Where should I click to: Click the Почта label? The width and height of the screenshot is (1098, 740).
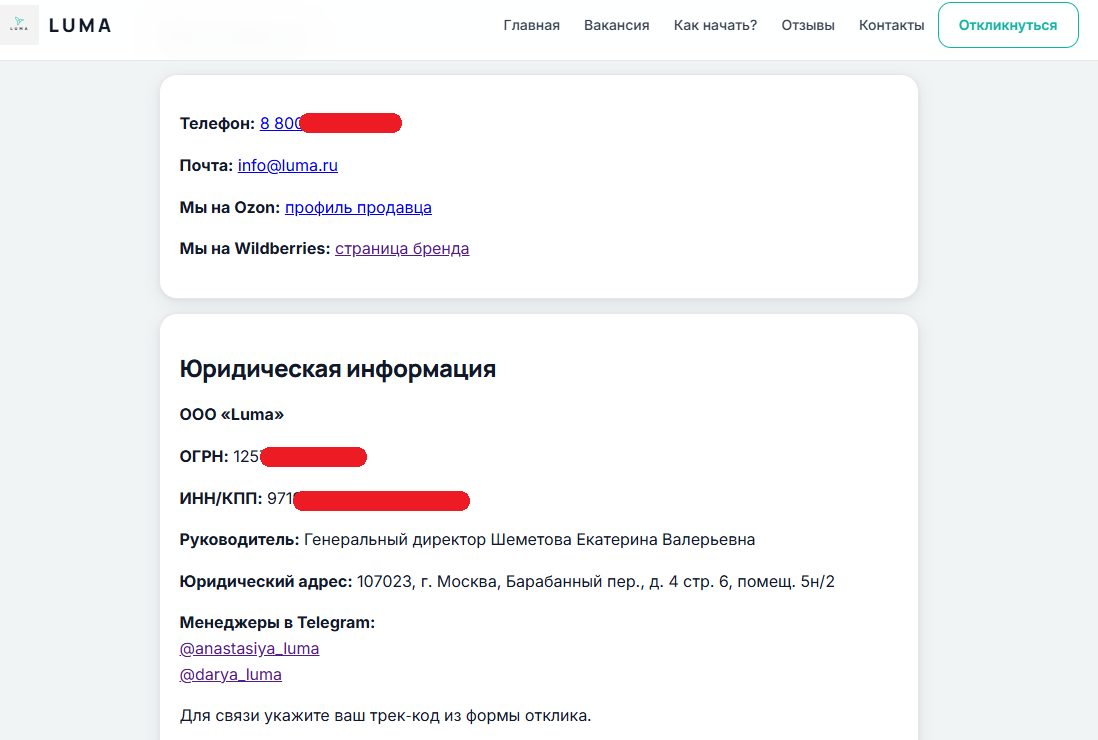[x=206, y=165]
